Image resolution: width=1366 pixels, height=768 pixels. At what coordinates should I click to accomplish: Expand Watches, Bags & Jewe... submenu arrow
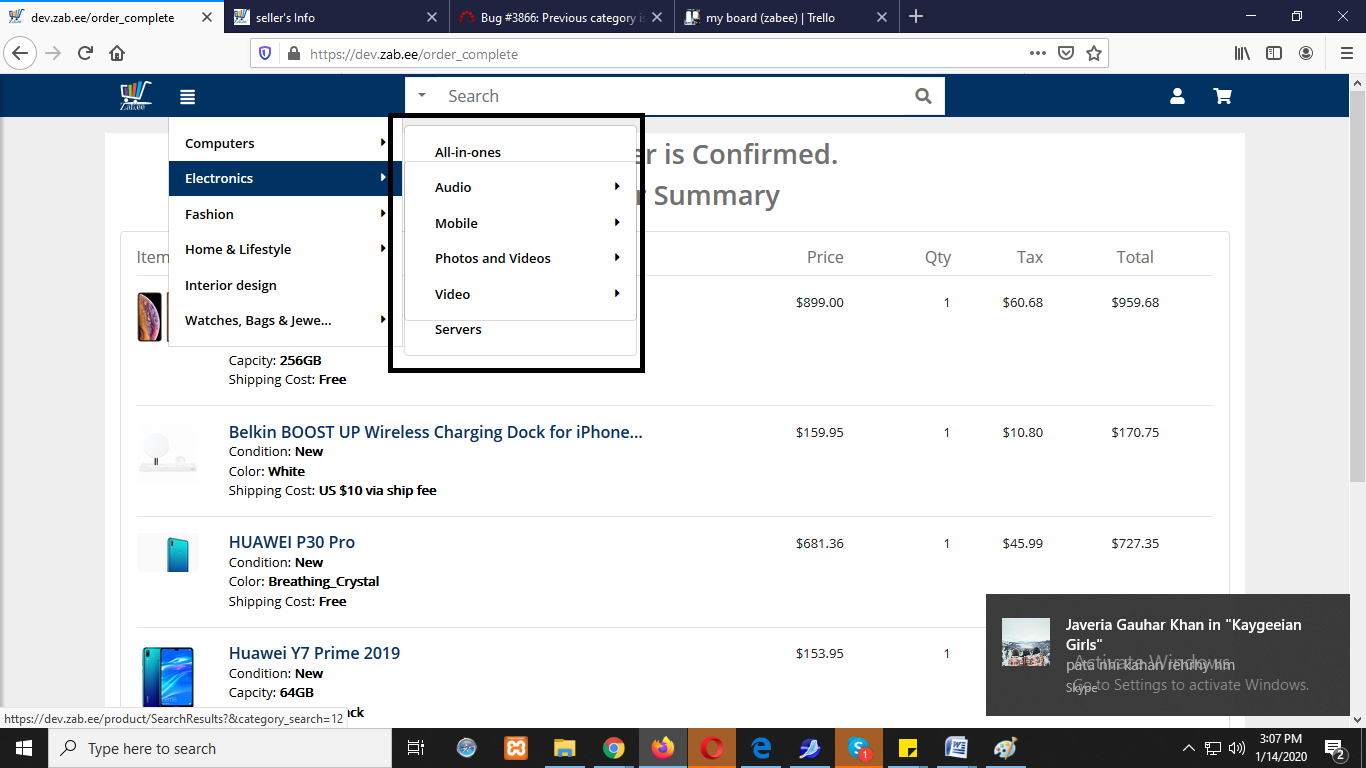[383, 320]
